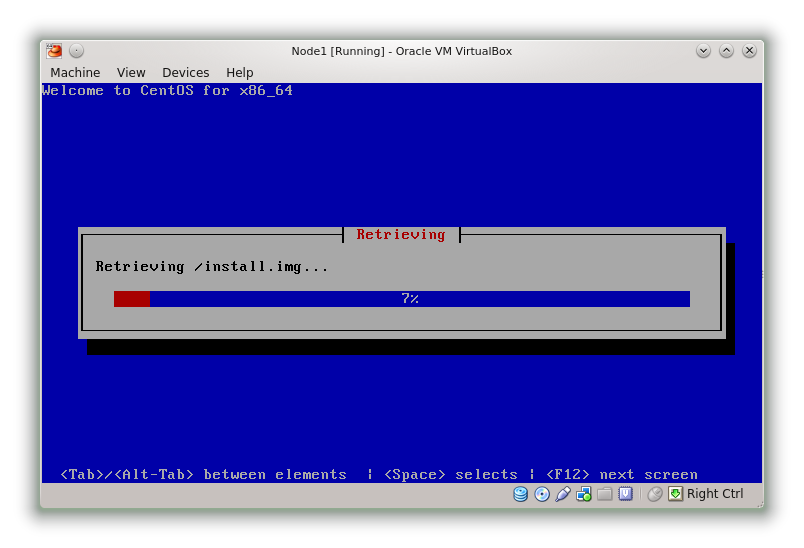
Task: Click the network adapters status icon
Action: coord(584,494)
